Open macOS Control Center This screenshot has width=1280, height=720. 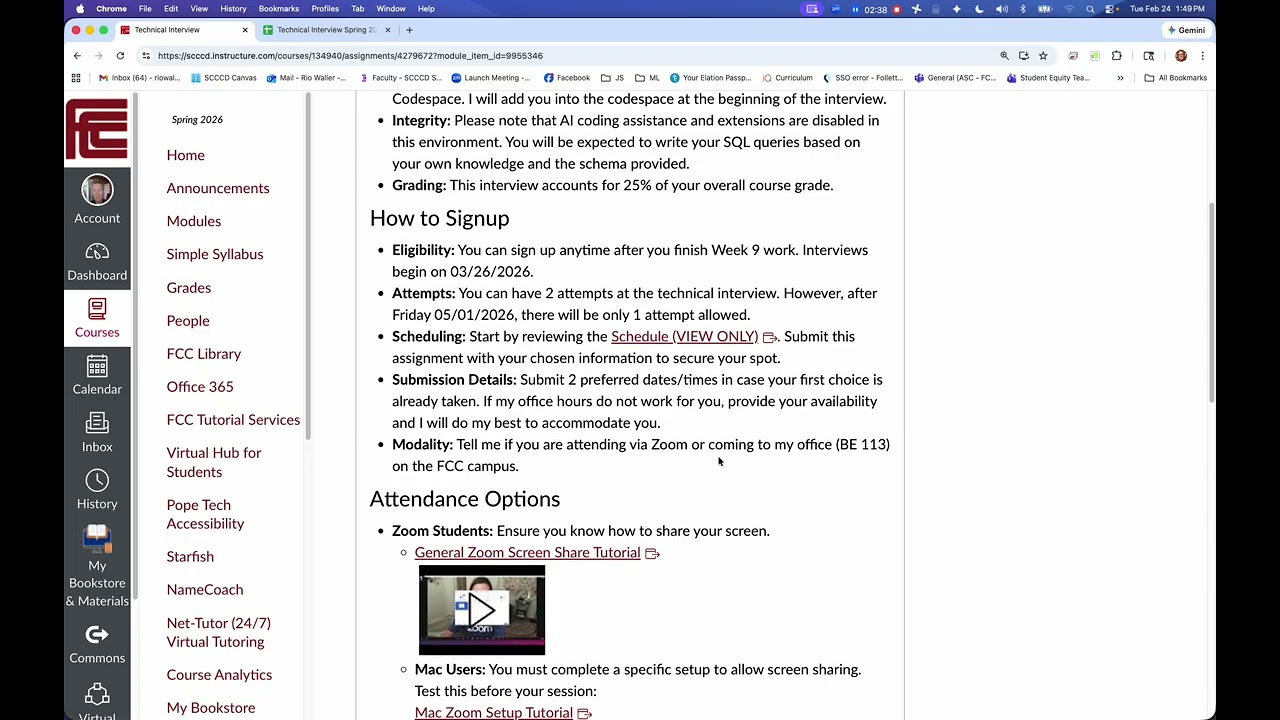click(x=1111, y=9)
